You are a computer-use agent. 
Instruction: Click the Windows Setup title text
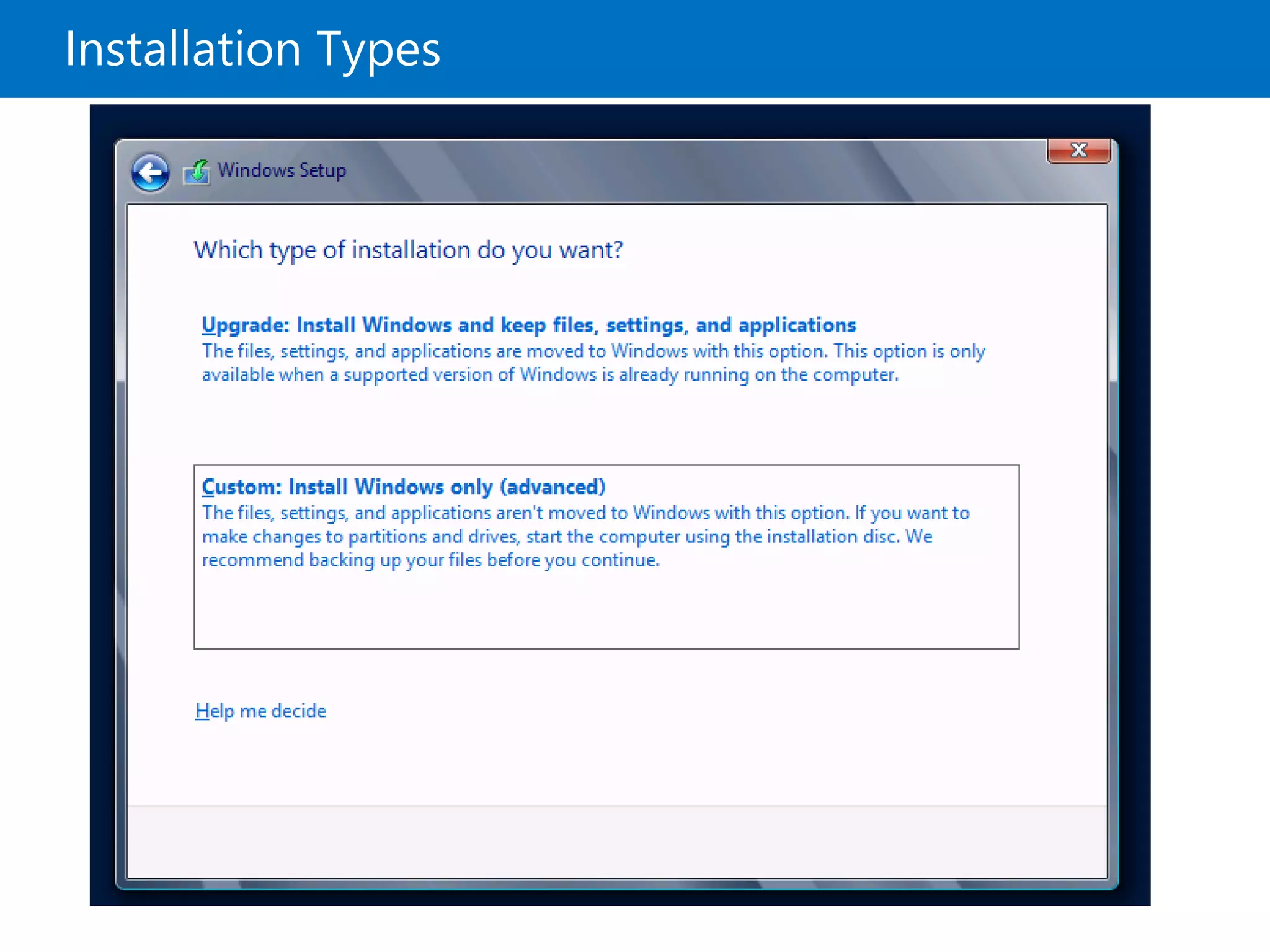pos(282,170)
